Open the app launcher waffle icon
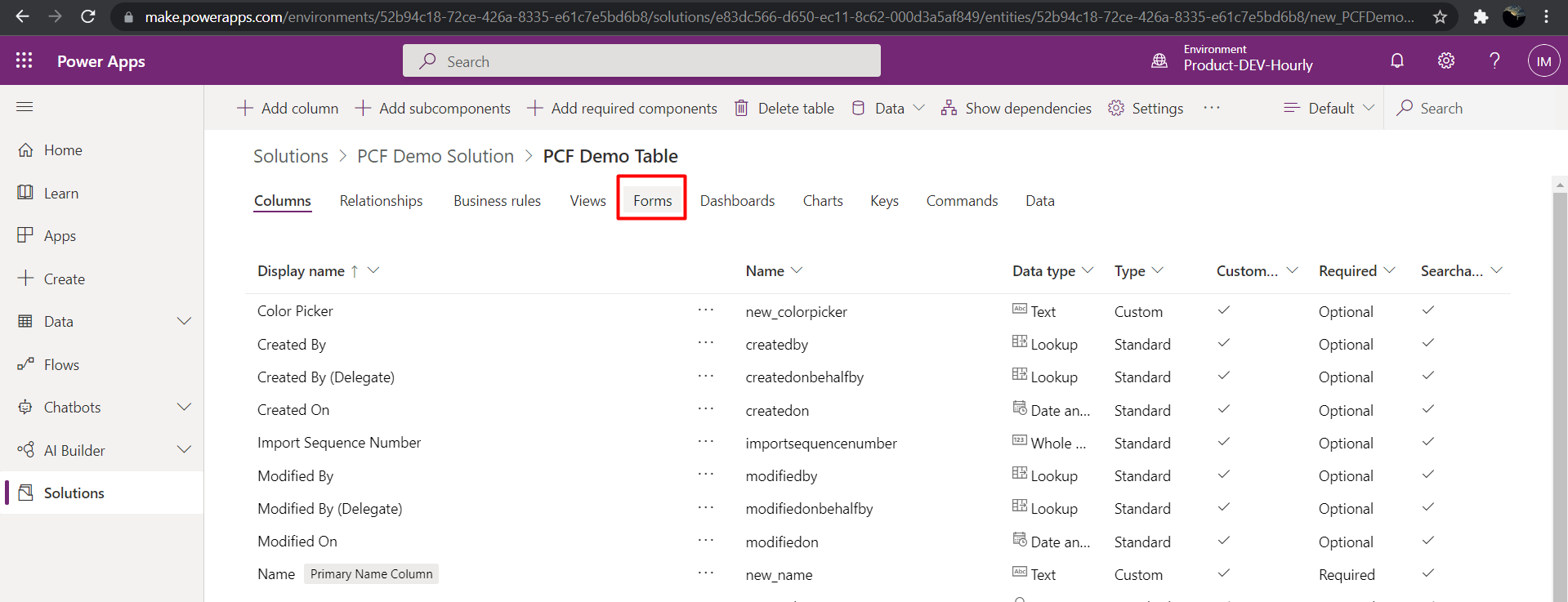 (25, 60)
